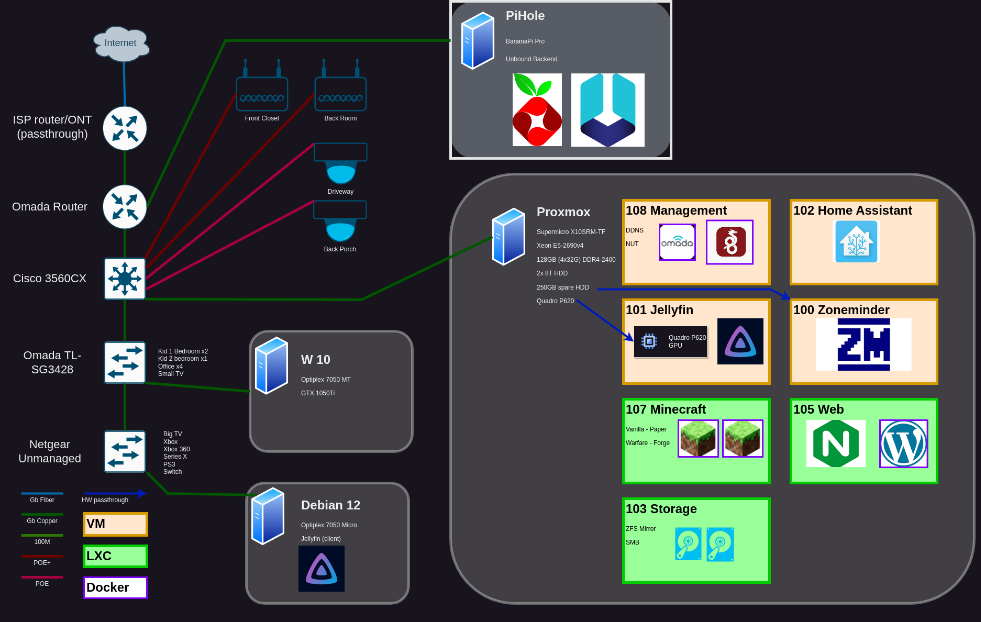The image size is (981, 622).
Task: Click the Proxmox title text
Action: coord(563,212)
